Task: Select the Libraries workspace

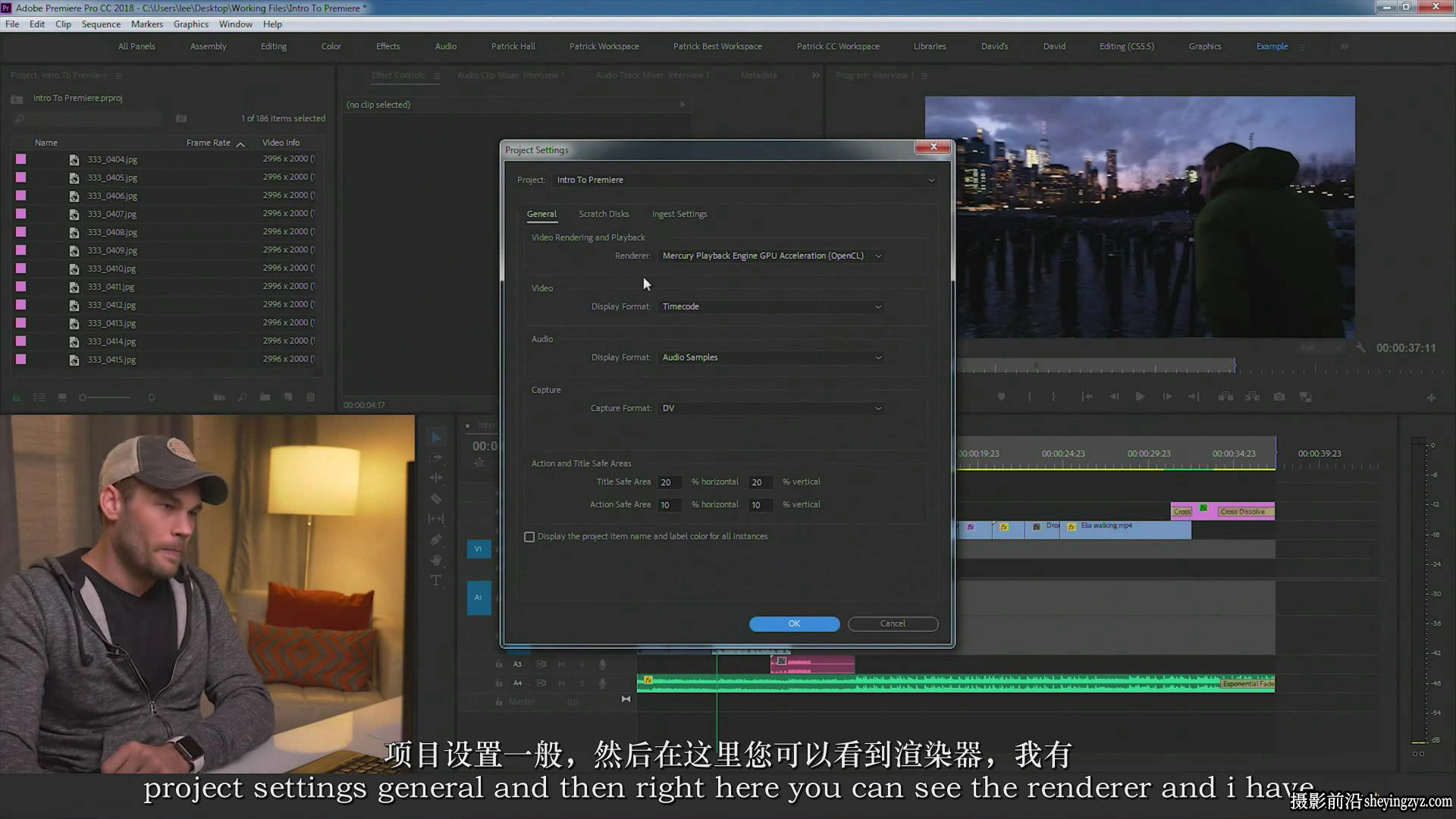Action: pyautogui.click(x=930, y=47)
